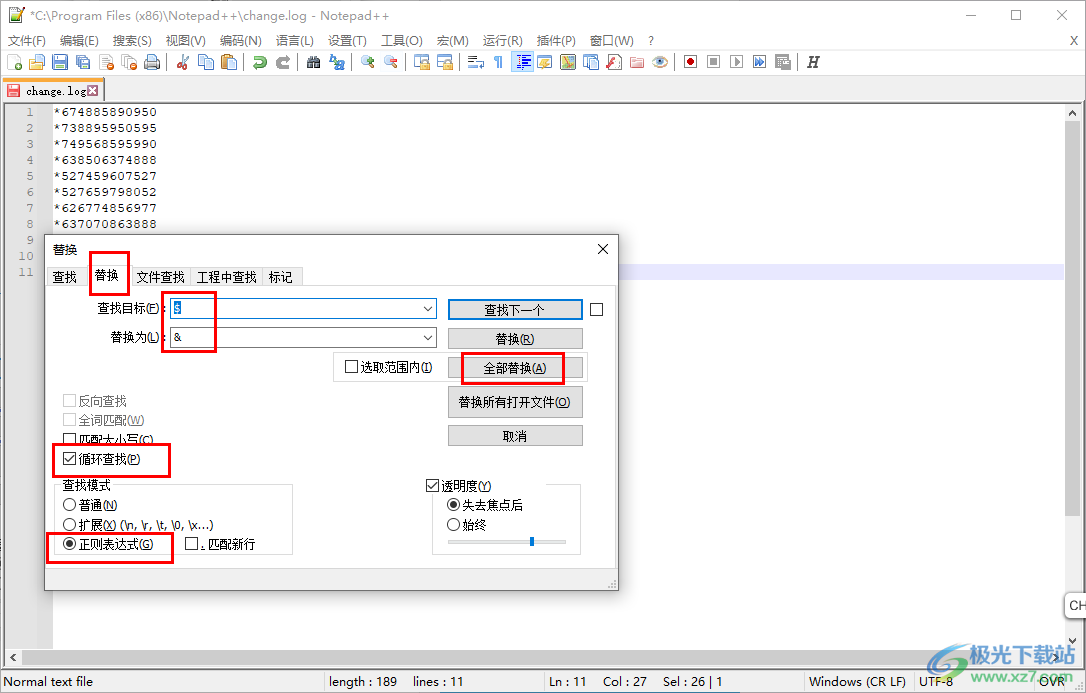Open the 搜索(S) menu
Image resolution: width=1086 pixels, height=693 pixels.
[x=132, y=41]
